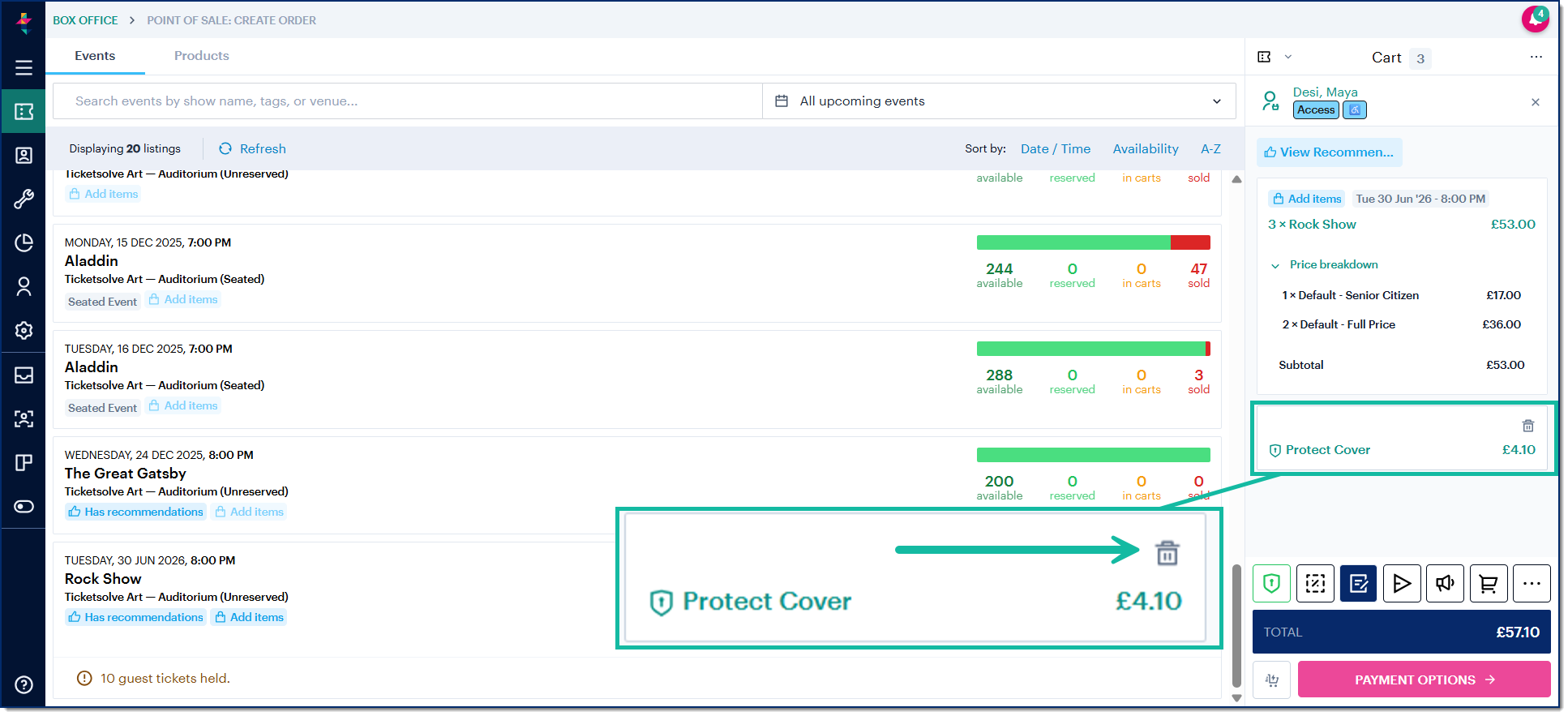Click the shopping cart icon button
The height and width of the screenshot is (716, 1568).
[x=1489, y=583]
